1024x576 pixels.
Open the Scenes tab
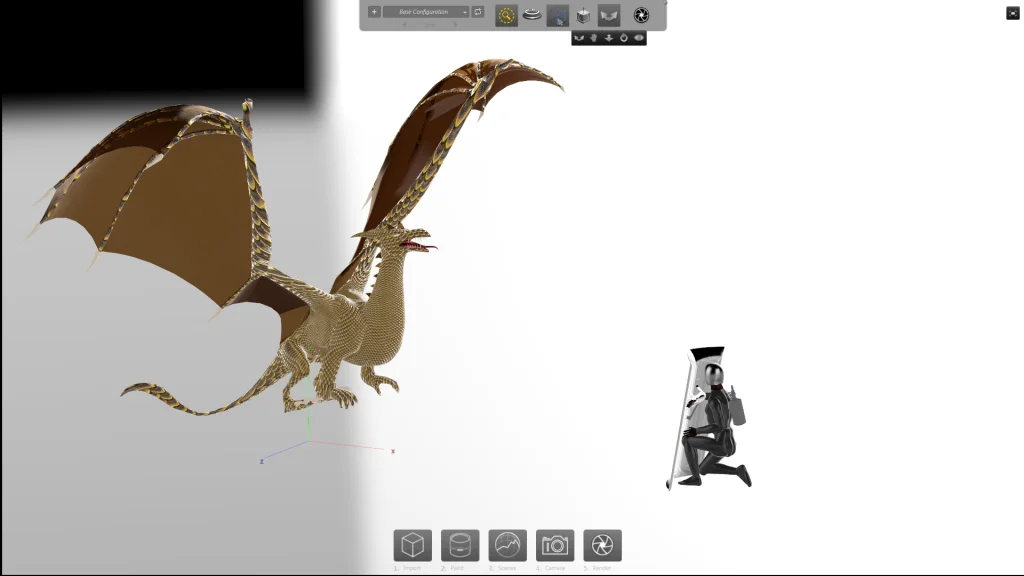coord(507,545)
